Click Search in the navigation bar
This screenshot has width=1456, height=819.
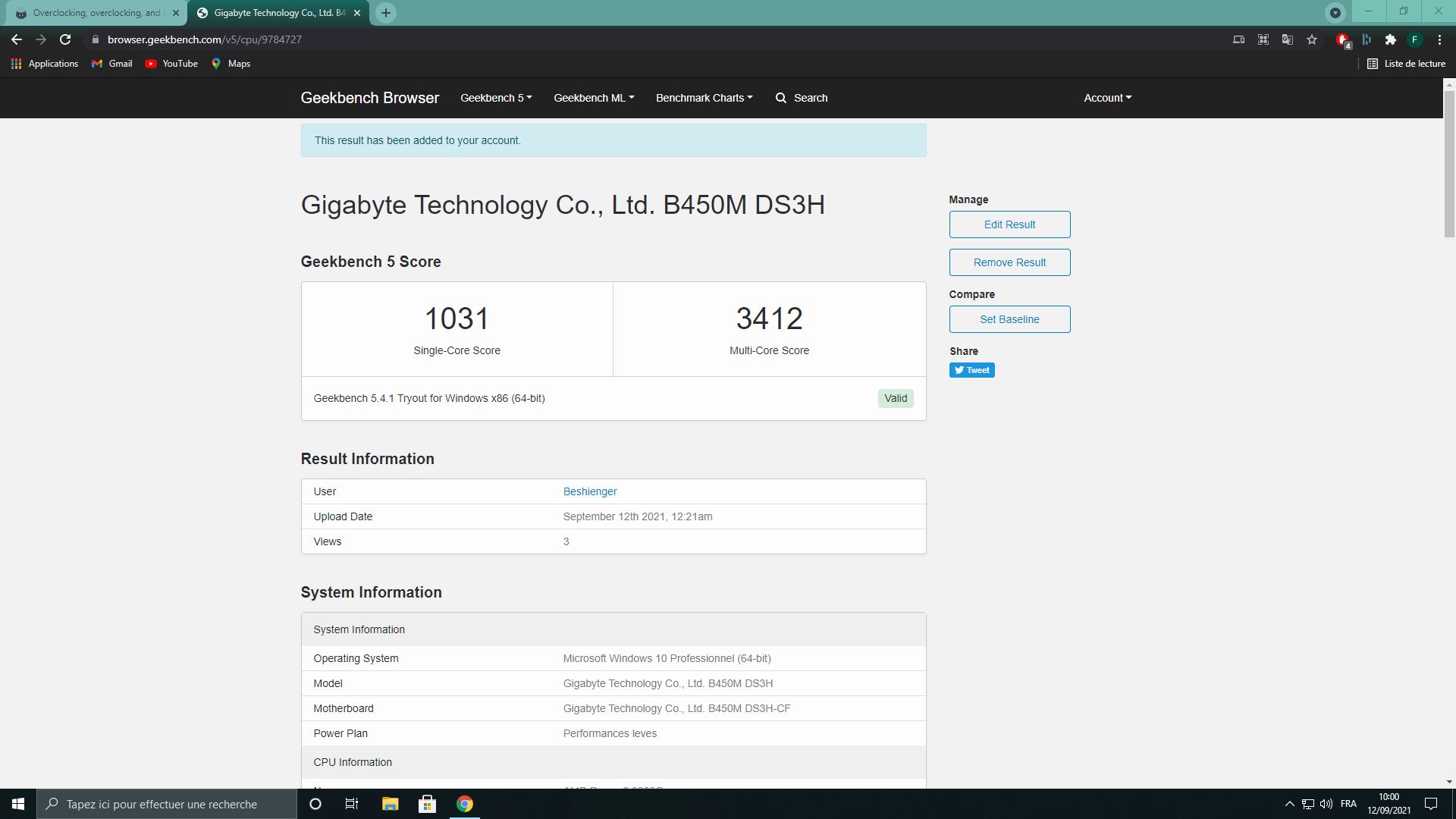pyautogui.click(x=802, y=98)
